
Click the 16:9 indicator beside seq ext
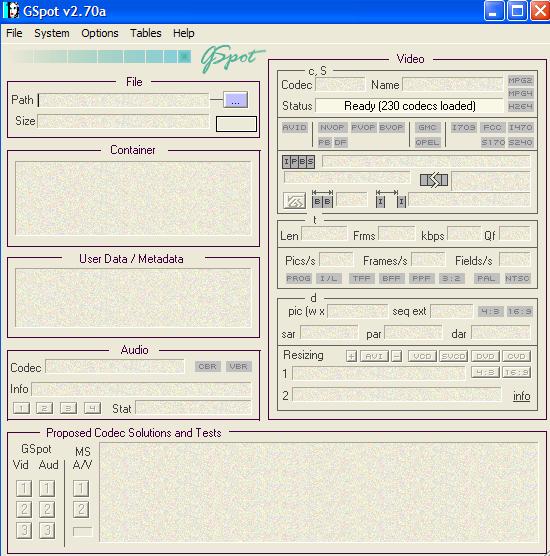(520, 312)
